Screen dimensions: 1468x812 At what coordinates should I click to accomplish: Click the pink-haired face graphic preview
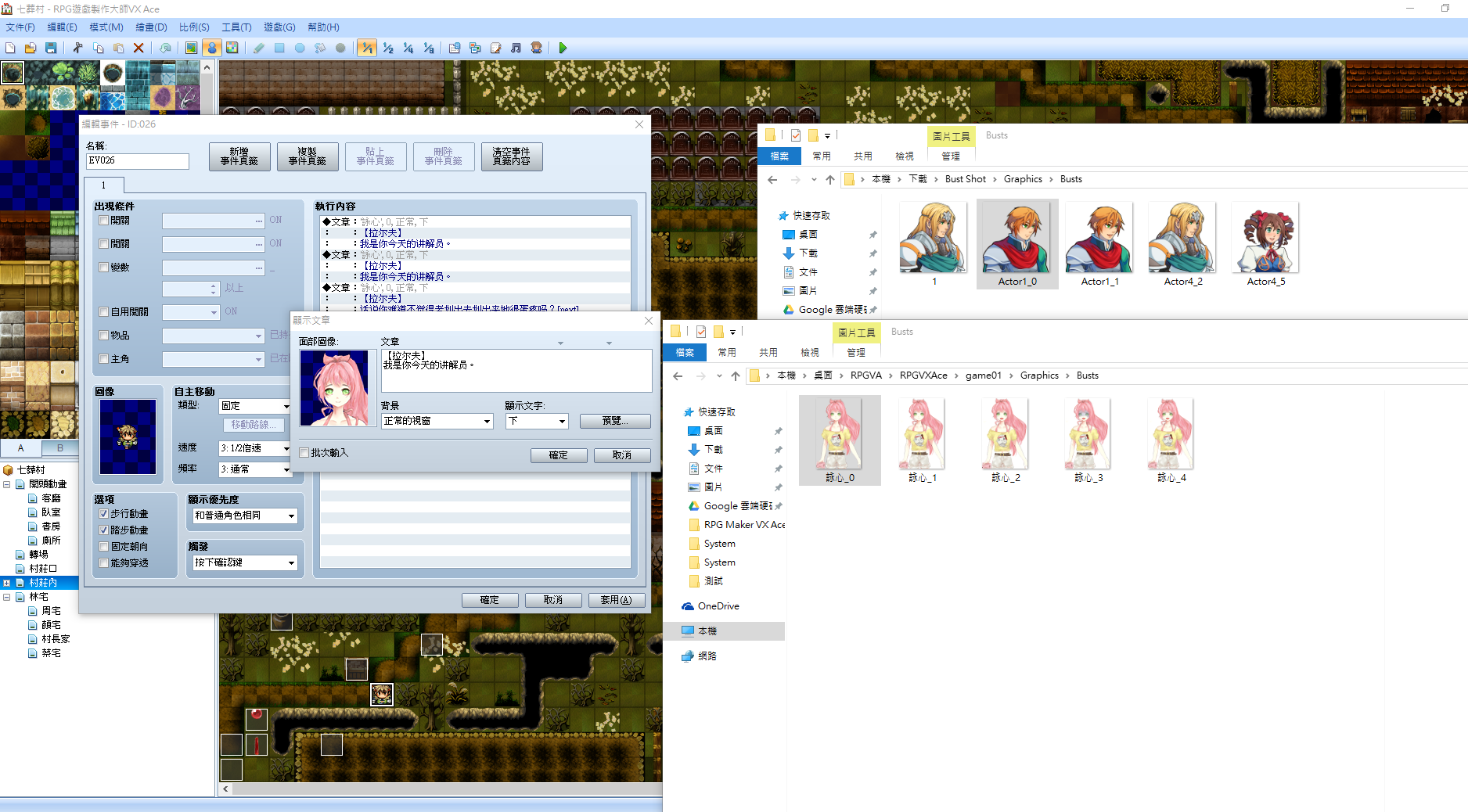[334, 388]
